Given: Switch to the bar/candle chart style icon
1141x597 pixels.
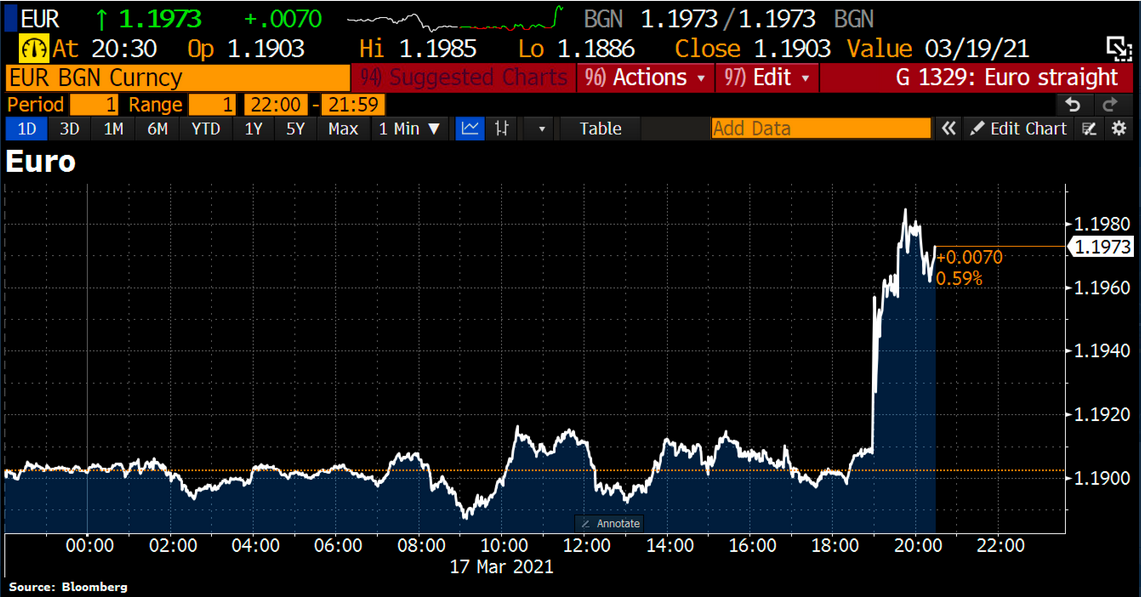Looking at the screenshot, I should click(x=501, y=129).
